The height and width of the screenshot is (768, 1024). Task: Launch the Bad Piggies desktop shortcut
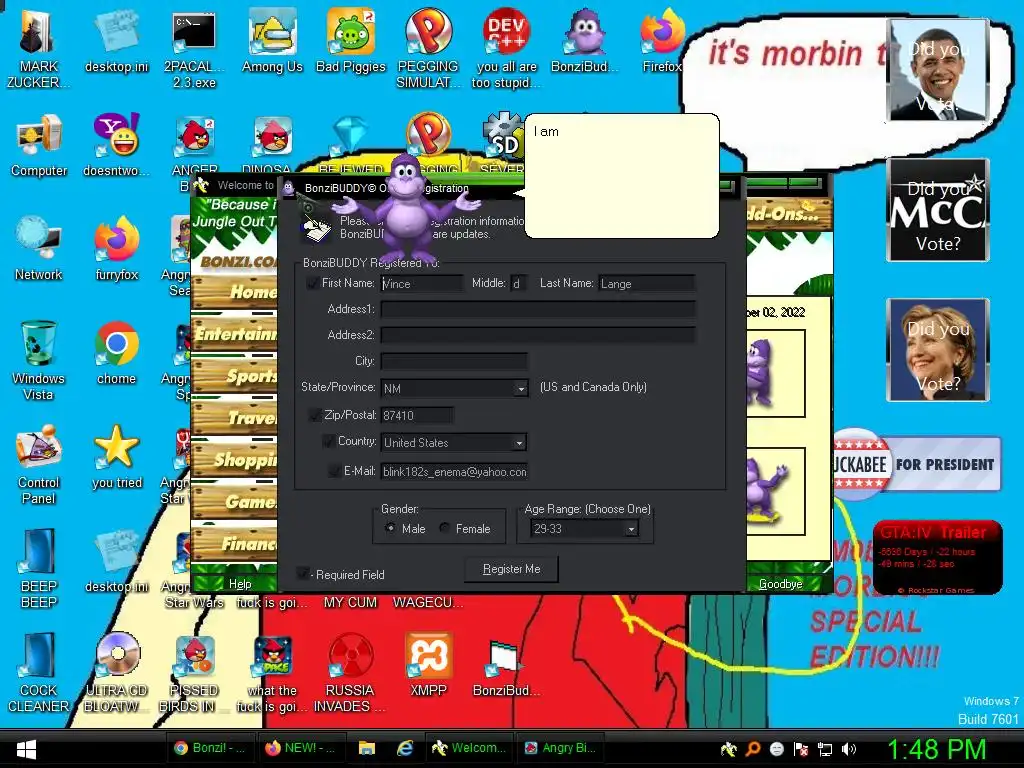(x=351, y=41)
